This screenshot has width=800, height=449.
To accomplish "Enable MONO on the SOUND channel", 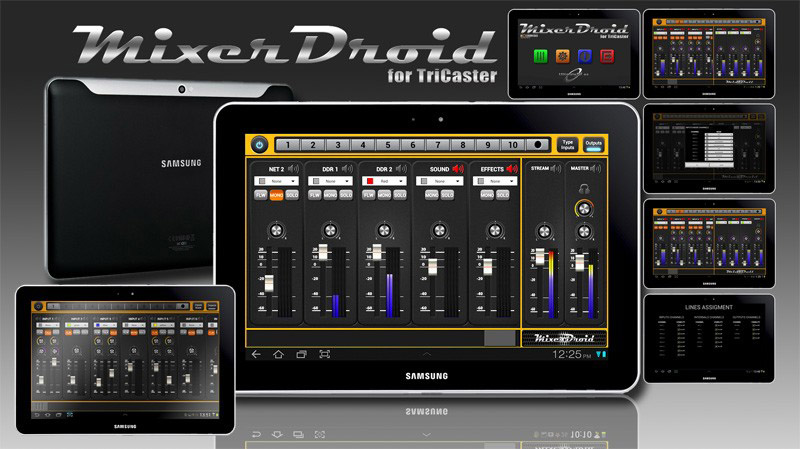I will click(x=432, y=195).
